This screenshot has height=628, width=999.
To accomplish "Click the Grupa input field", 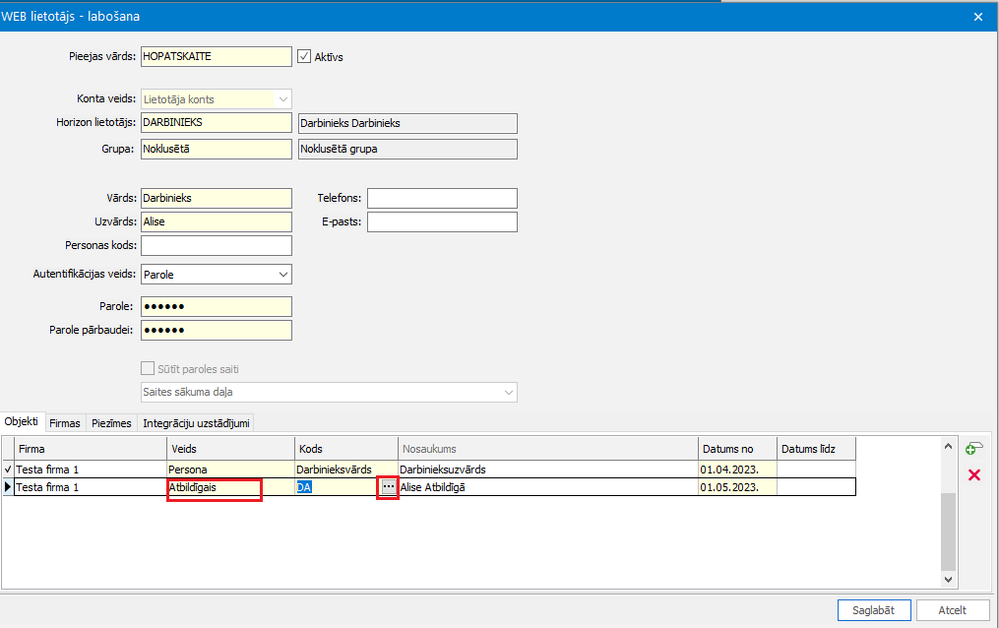I will pyautogui.click(x=216, y=149).
